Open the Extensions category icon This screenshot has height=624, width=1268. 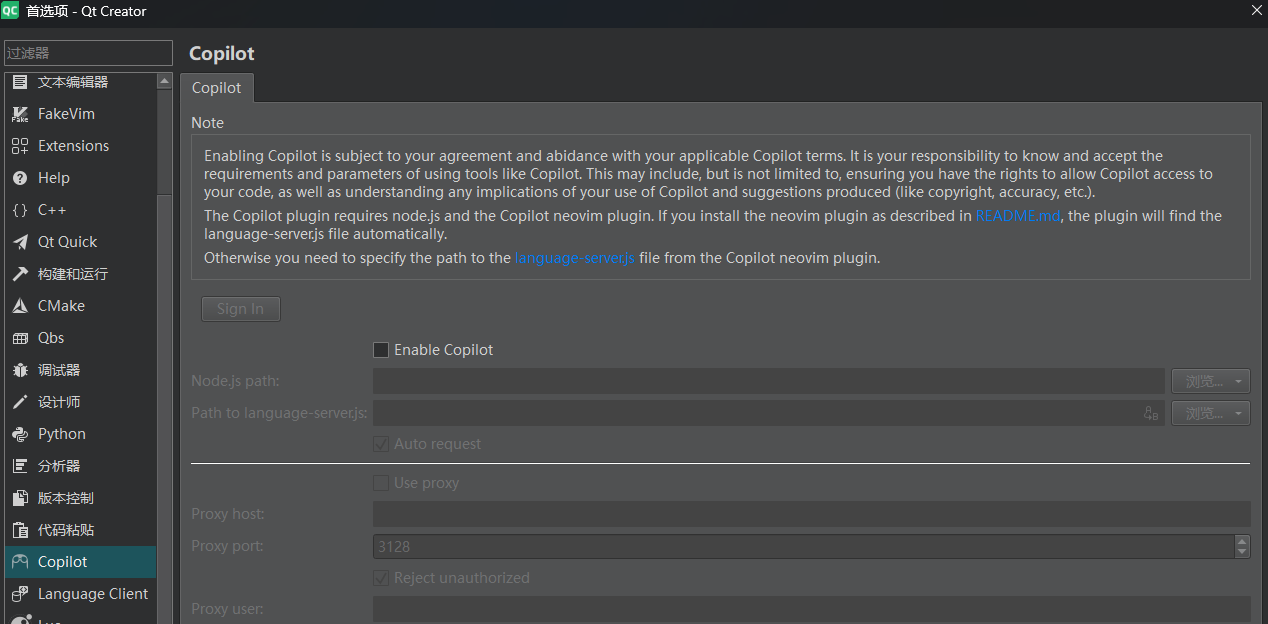[20, 146]
